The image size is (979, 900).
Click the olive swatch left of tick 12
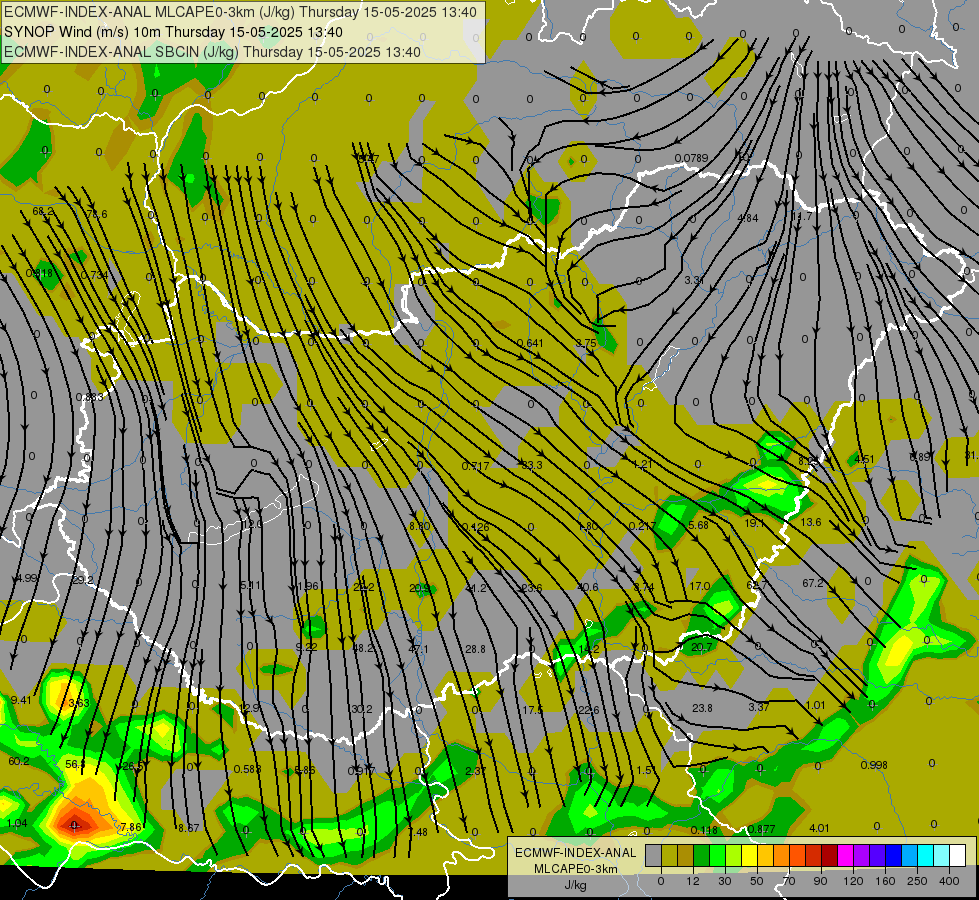tap(686, 856)
